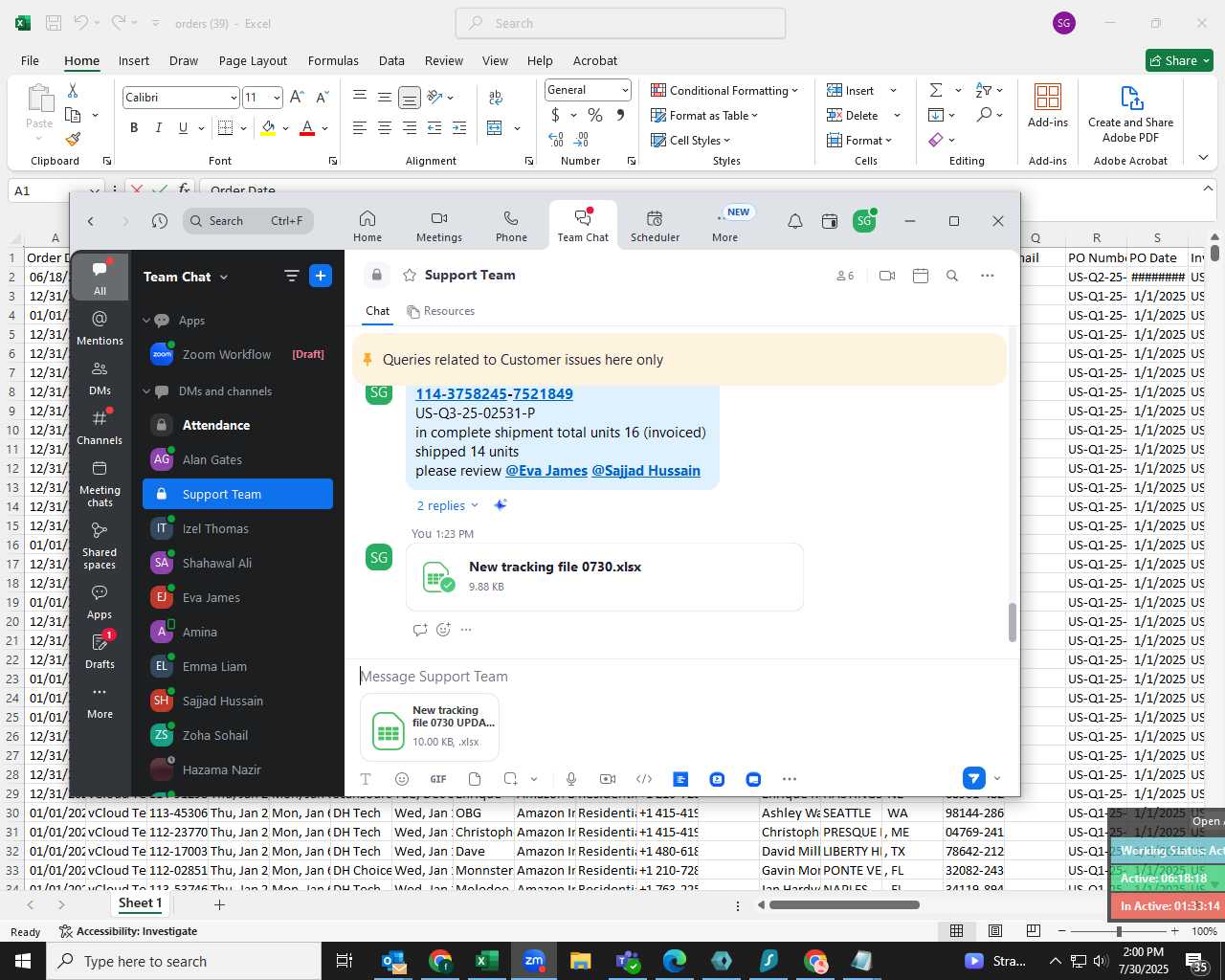
Task: Toggle bold in Excel ribbon
Action: click(134, 127)
